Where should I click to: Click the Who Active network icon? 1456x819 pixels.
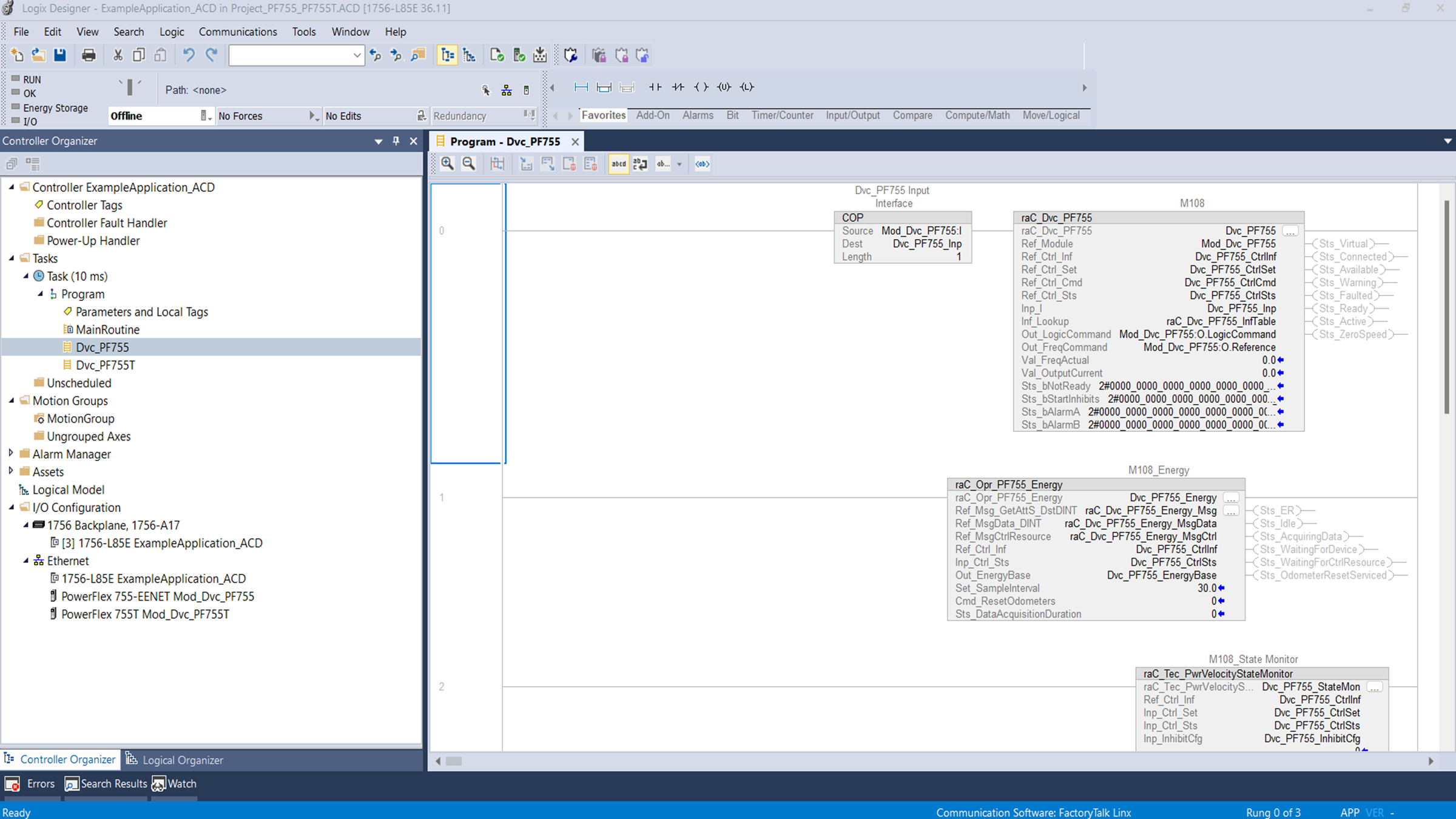click(x=507, y=90)
